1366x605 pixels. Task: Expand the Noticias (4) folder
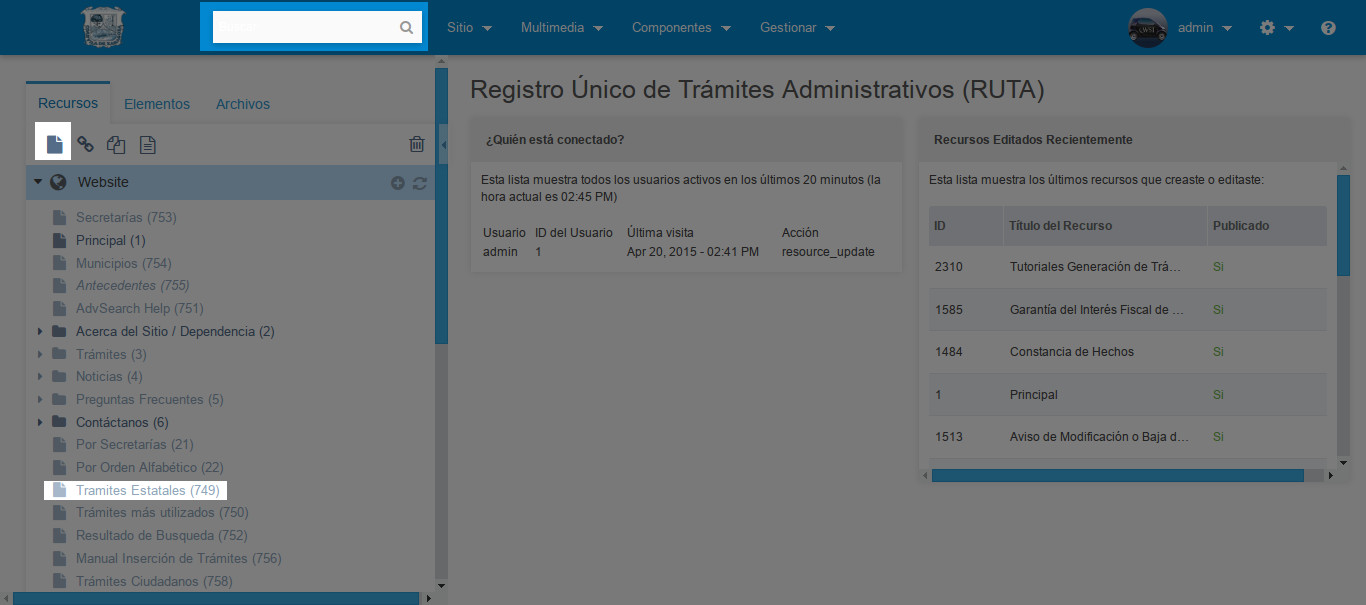(x=40, y=377)
